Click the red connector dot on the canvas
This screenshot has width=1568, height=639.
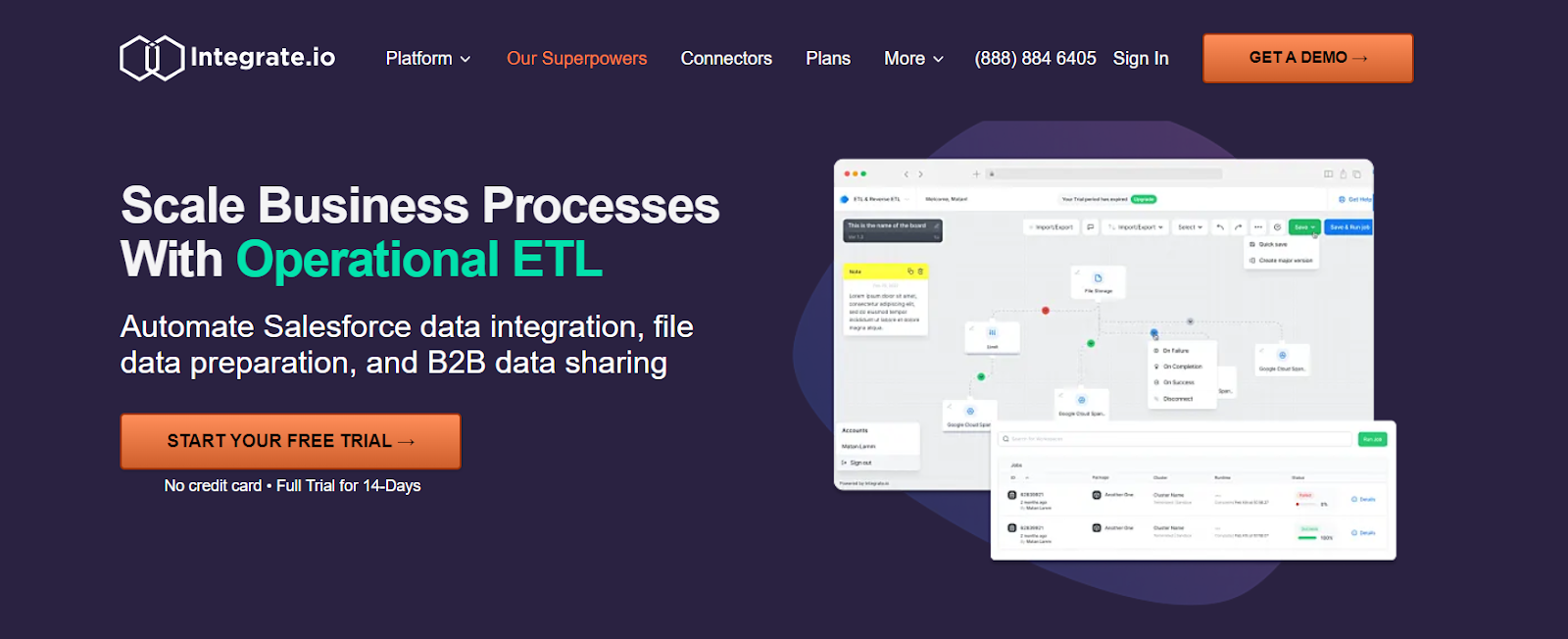click(x=1046, y=311)
